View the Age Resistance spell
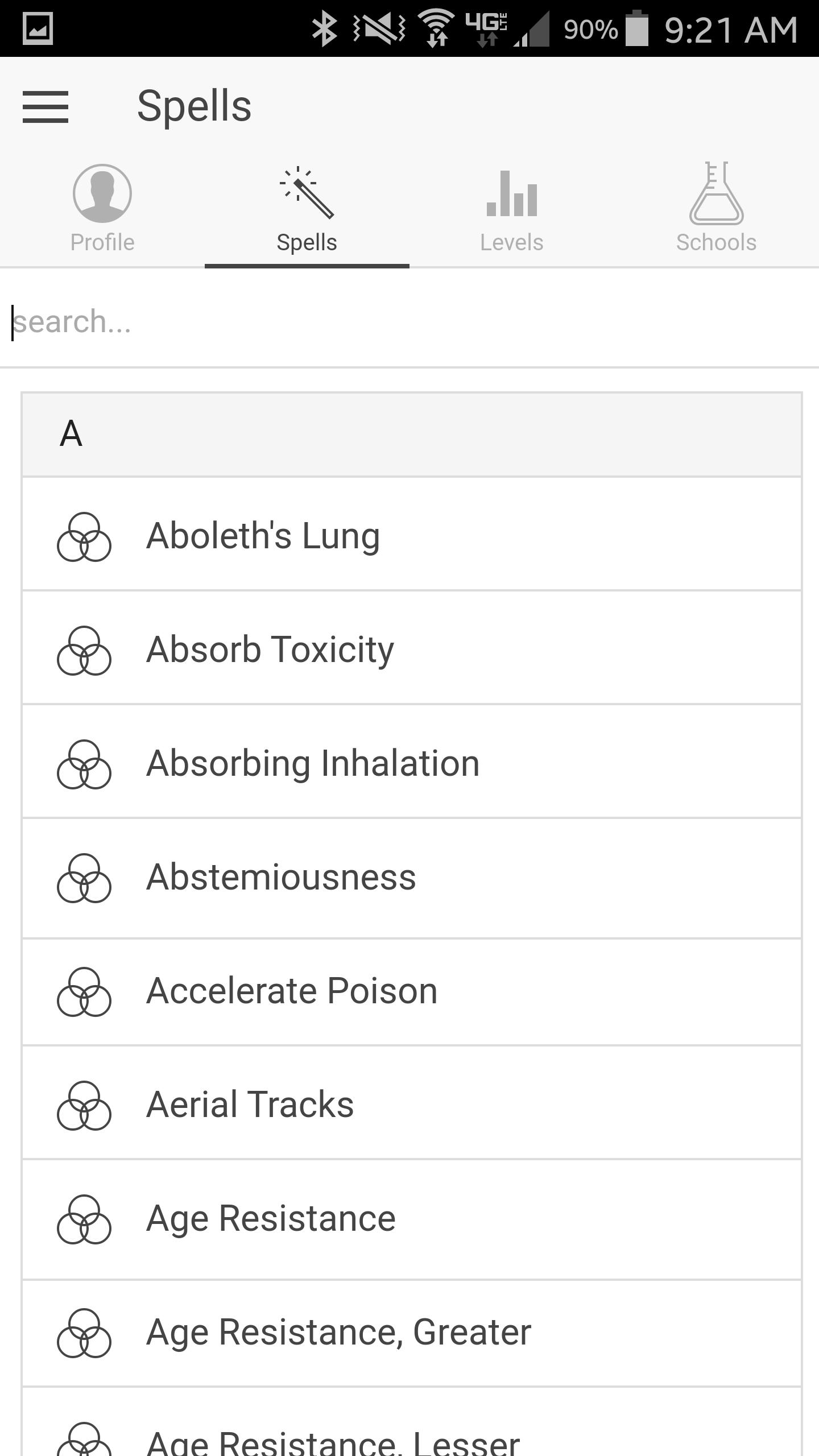This screenshot has height=1456, width=819. click(x=271, y=1218)
